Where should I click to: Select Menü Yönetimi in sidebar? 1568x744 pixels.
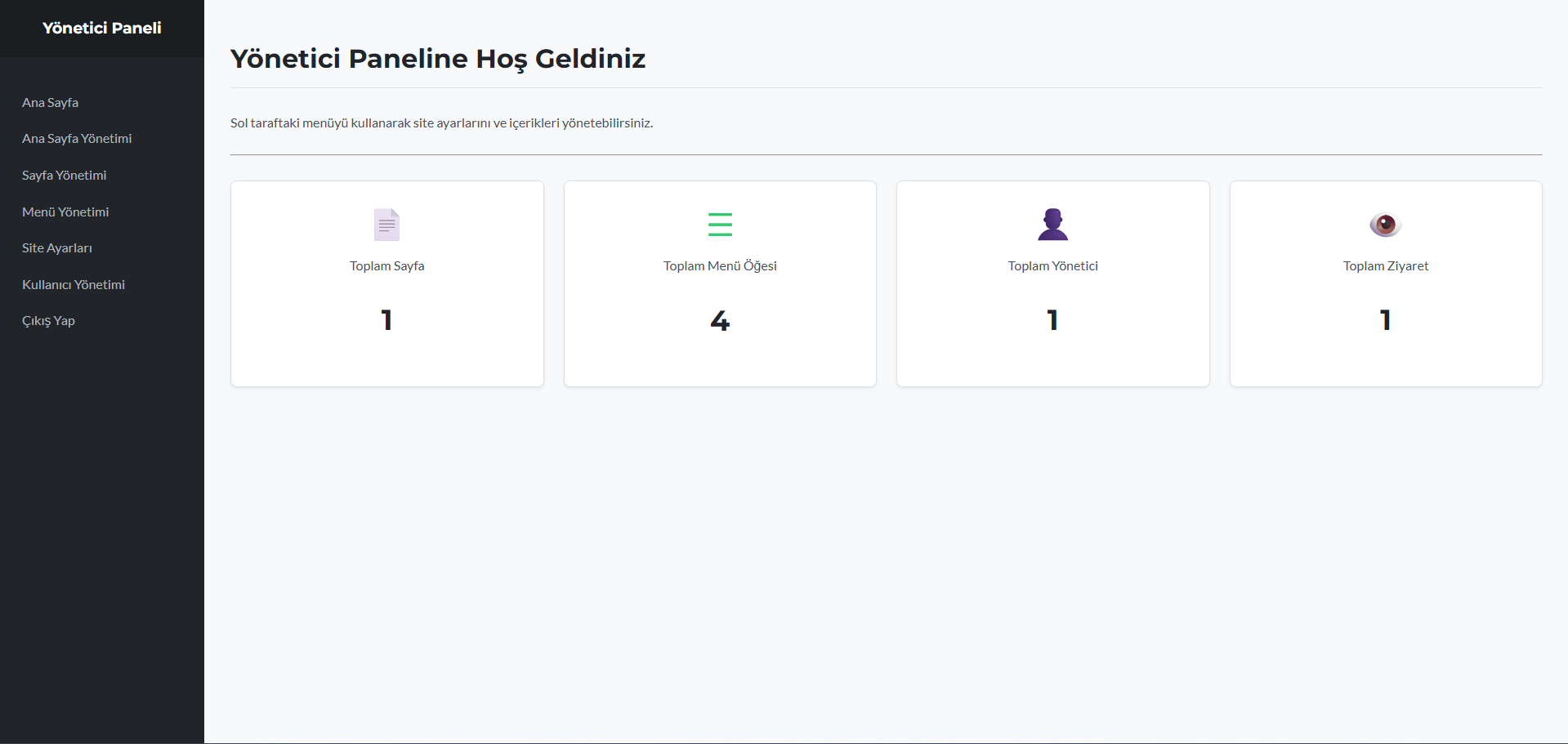pos(65,212)
